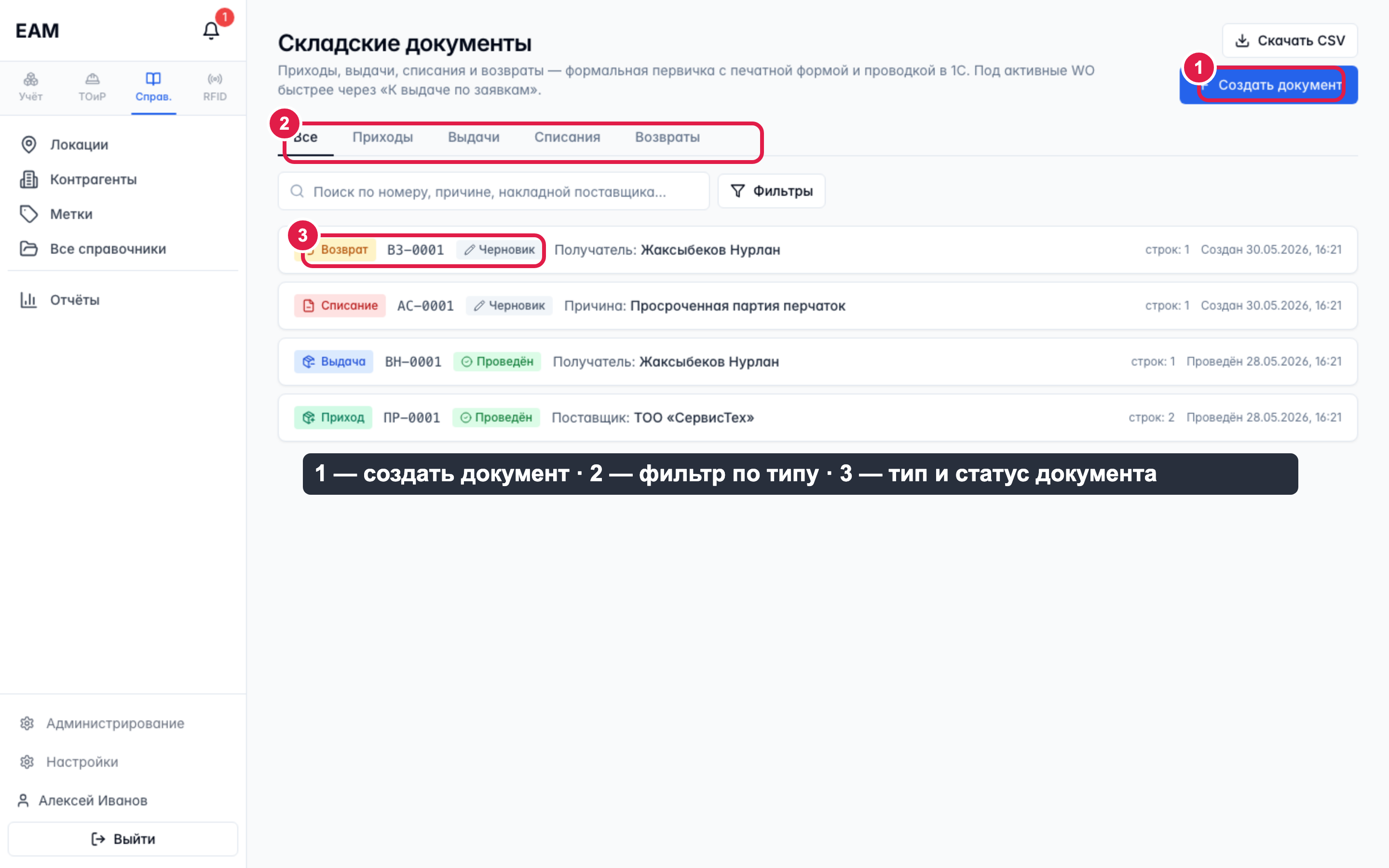1389x868 pixels.
Task: Open write-off document АС-0001
Action: click(x=817, y=305)
